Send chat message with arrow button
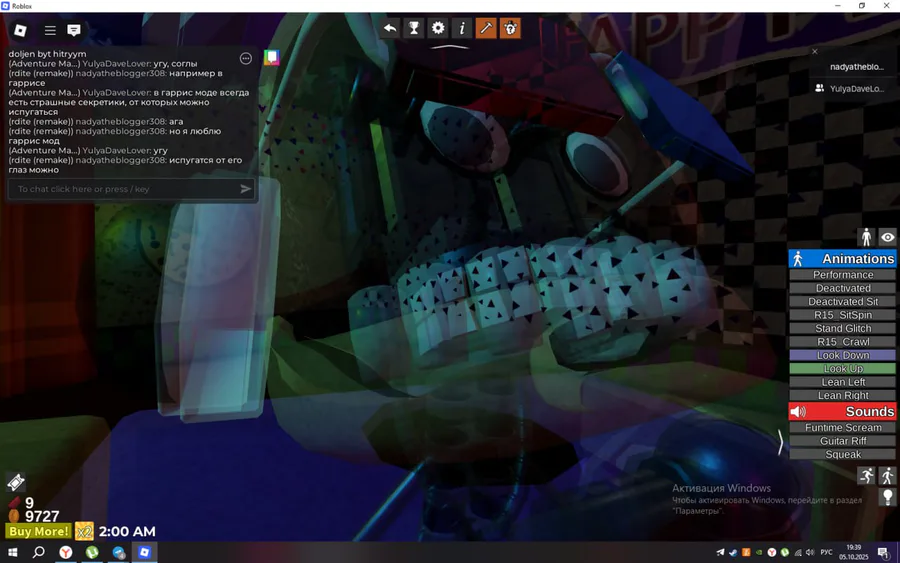Image resolution: width=900 pixels, height=563 pixels. tap(245, 189)
